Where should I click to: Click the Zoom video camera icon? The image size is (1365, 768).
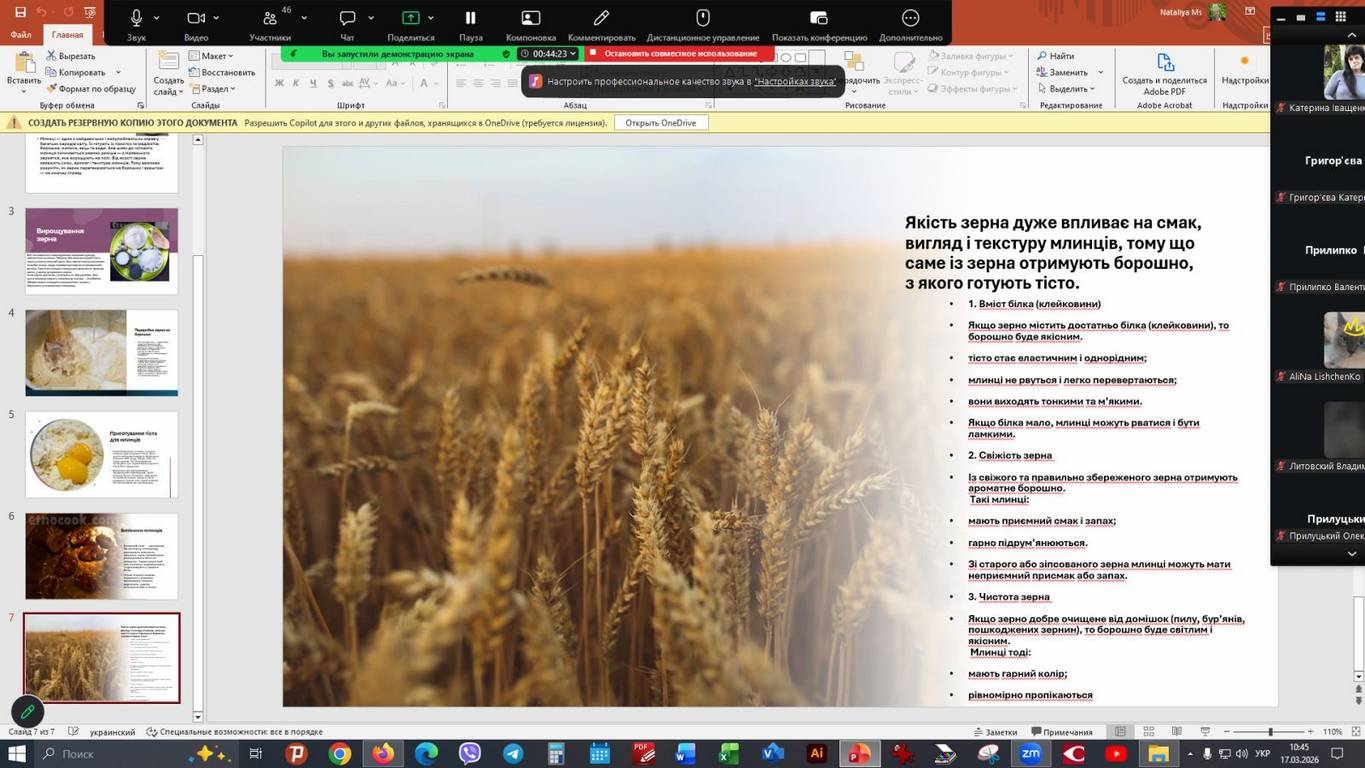pyautogui.click(x=196, y=19)
